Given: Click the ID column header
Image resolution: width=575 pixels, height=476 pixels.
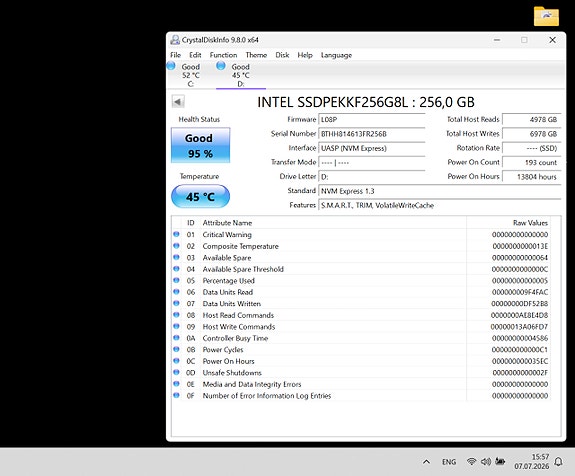Looking at the screenshot, I should pyautogui.click(x=191, y=223).
